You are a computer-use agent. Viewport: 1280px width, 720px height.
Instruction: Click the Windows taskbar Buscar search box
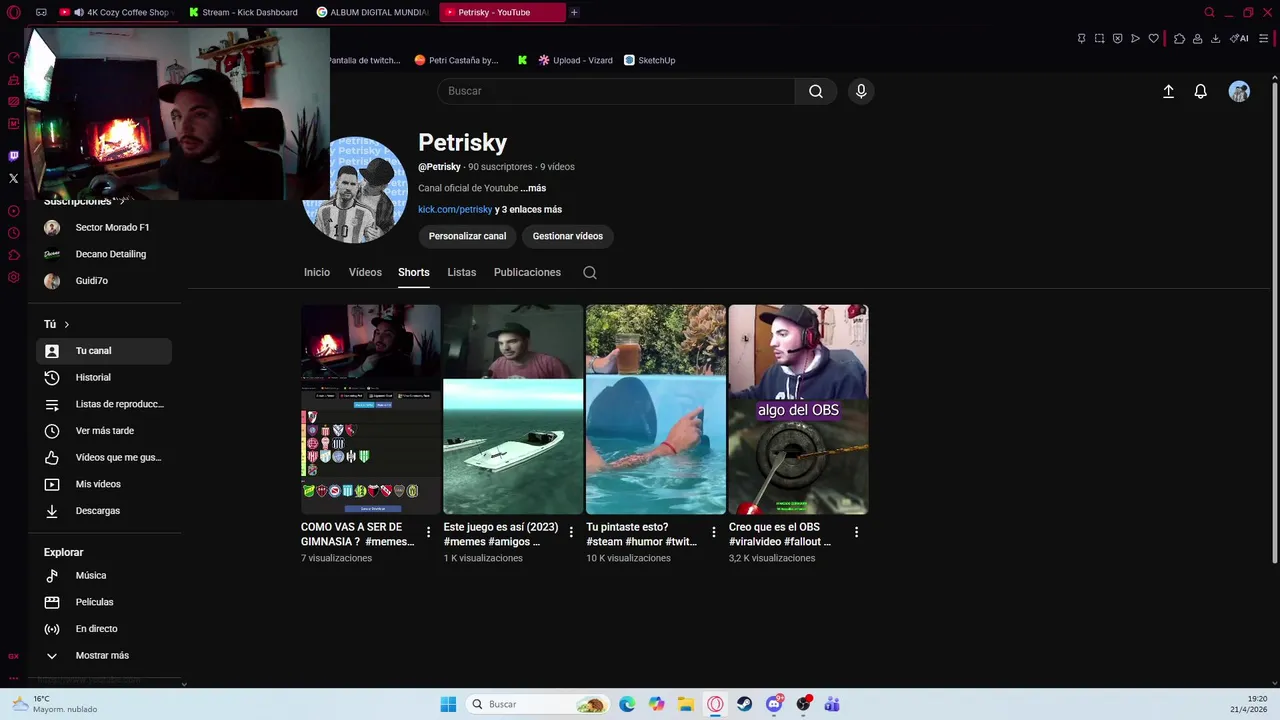tap(537, 704)
